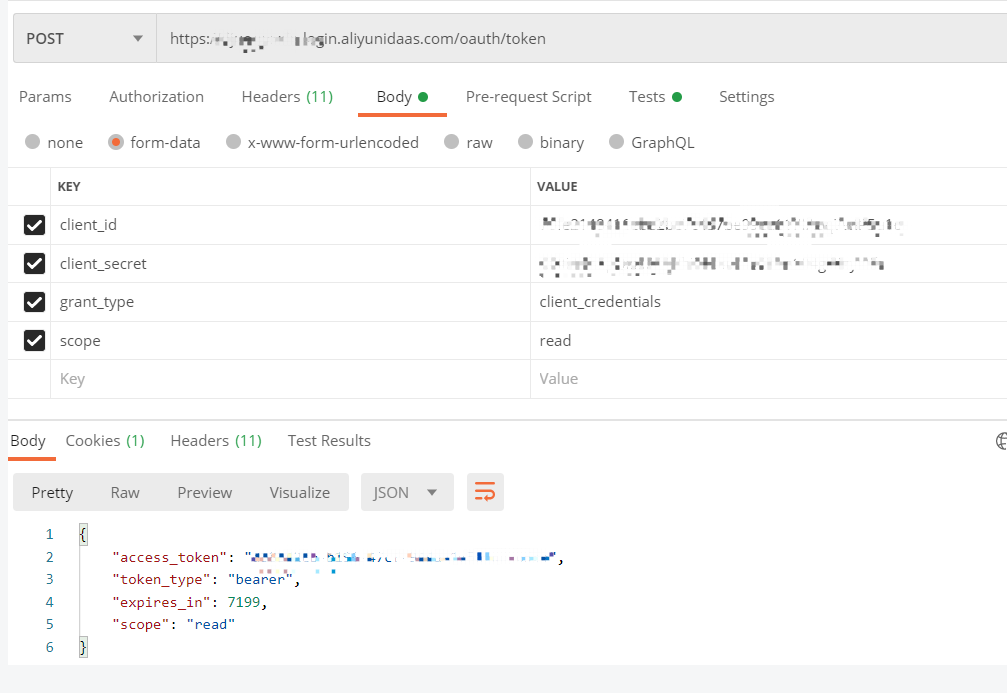The image size is (1007, 693).
Task: Select the binary body radio option
Action: pos(525,142)
